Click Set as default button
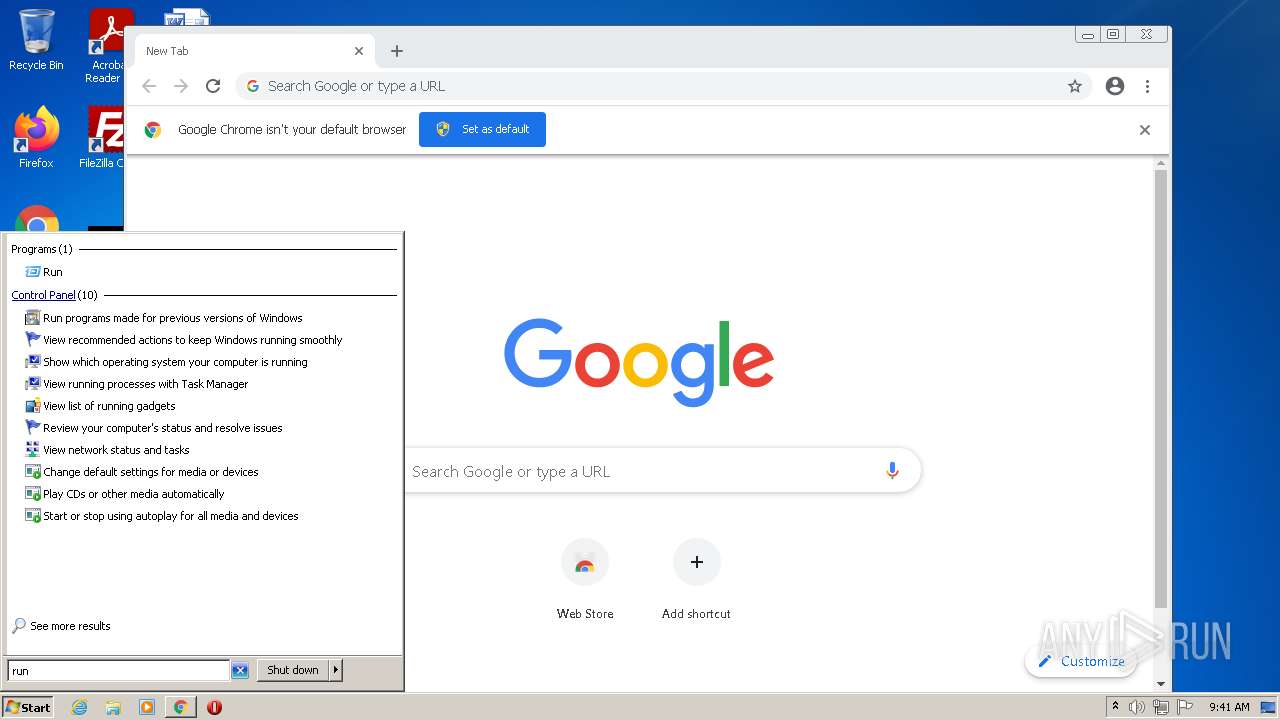1280x720 pixels. pos(482,129)
